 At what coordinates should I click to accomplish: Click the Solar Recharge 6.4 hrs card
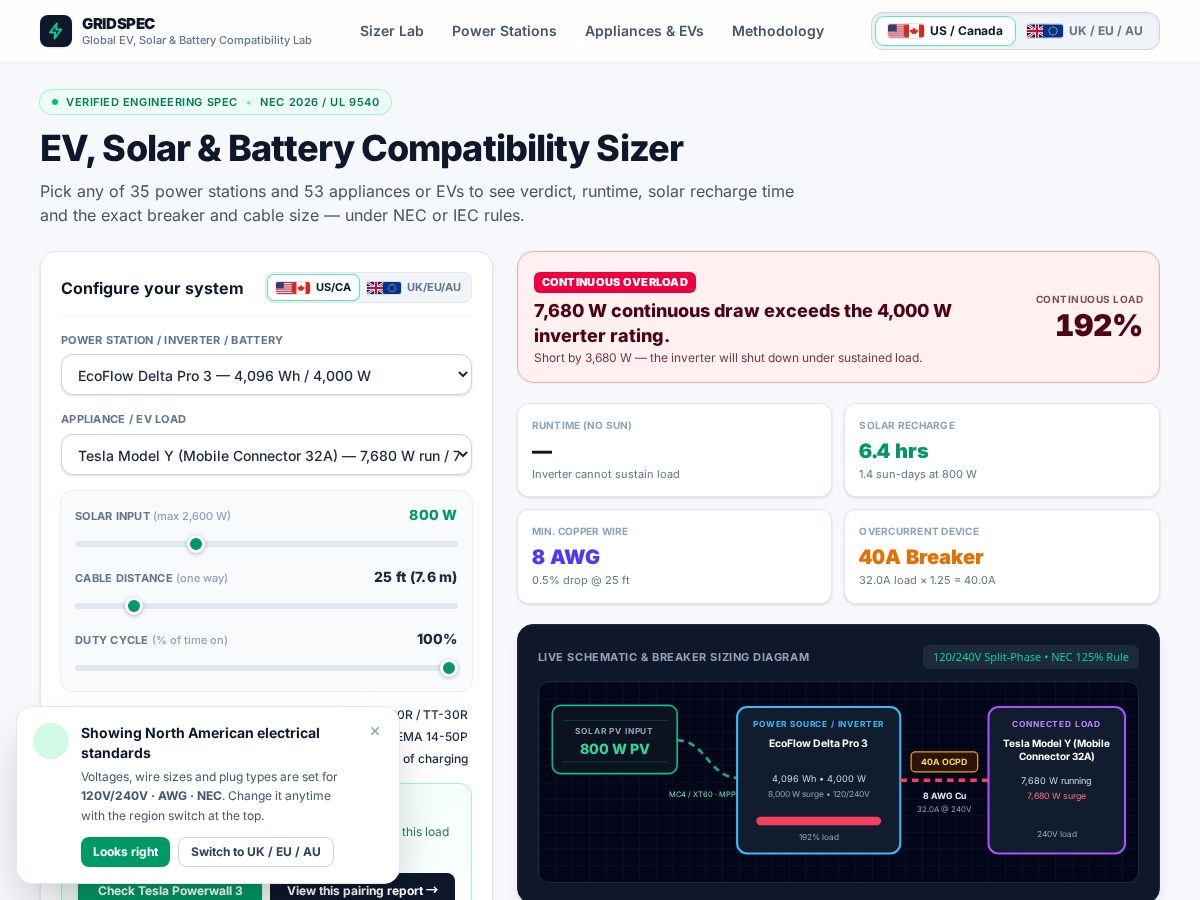click(x=1002, y=450)
